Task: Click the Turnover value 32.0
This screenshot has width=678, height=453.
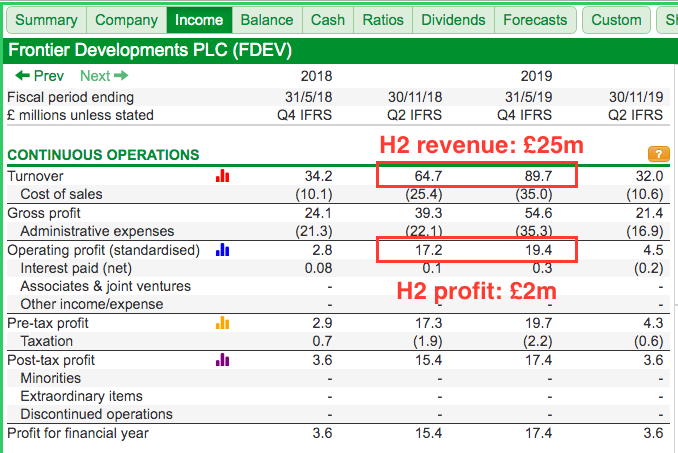Action: 649,176
